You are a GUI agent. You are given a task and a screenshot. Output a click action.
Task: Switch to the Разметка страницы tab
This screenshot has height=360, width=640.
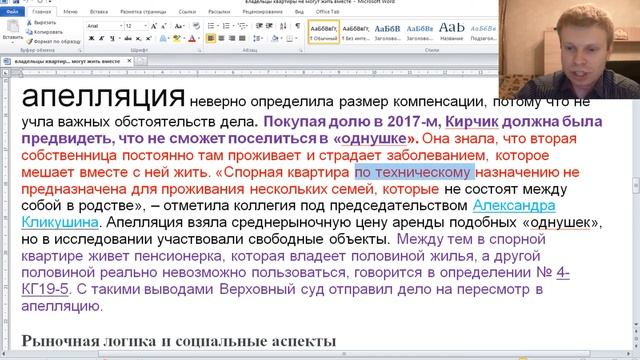(x=143, y=12)
